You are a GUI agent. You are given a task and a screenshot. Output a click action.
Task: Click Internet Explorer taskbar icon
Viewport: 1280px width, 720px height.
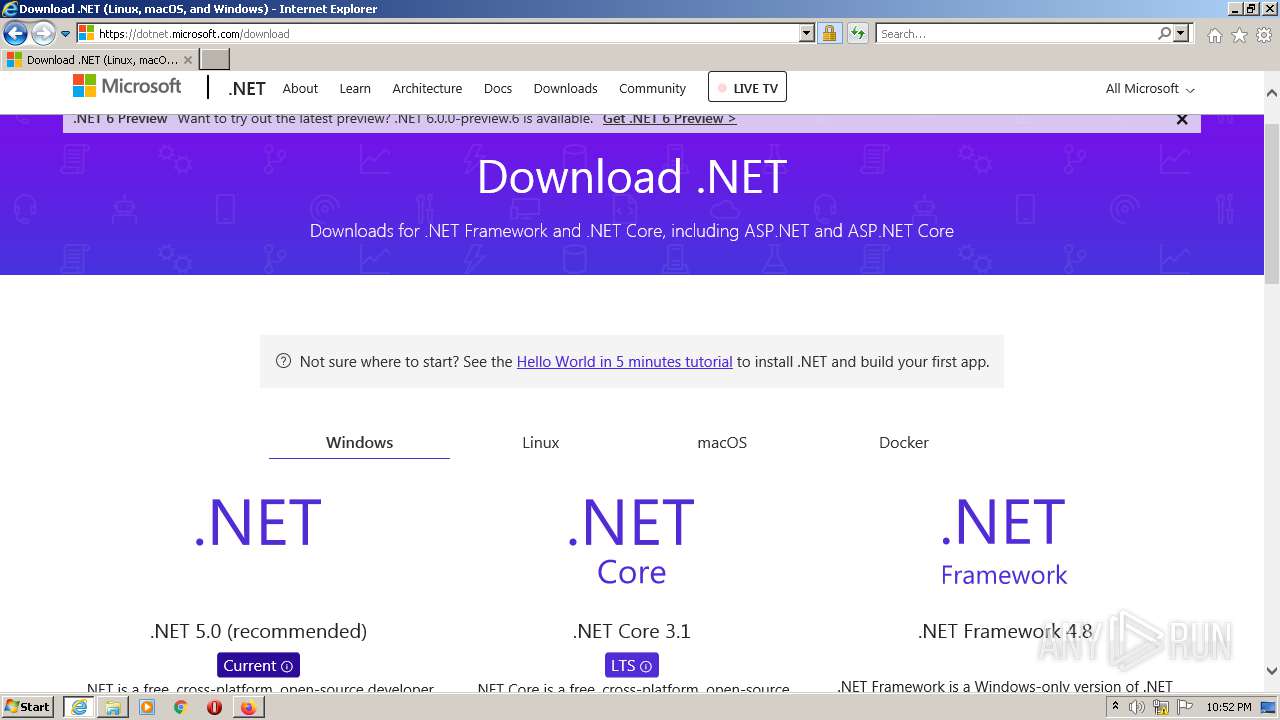click(x=79, y=707)
